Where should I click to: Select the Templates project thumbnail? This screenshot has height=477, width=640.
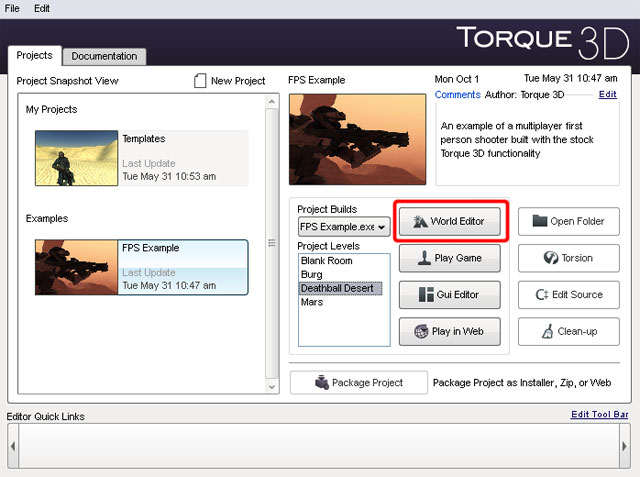pos(77,158)
